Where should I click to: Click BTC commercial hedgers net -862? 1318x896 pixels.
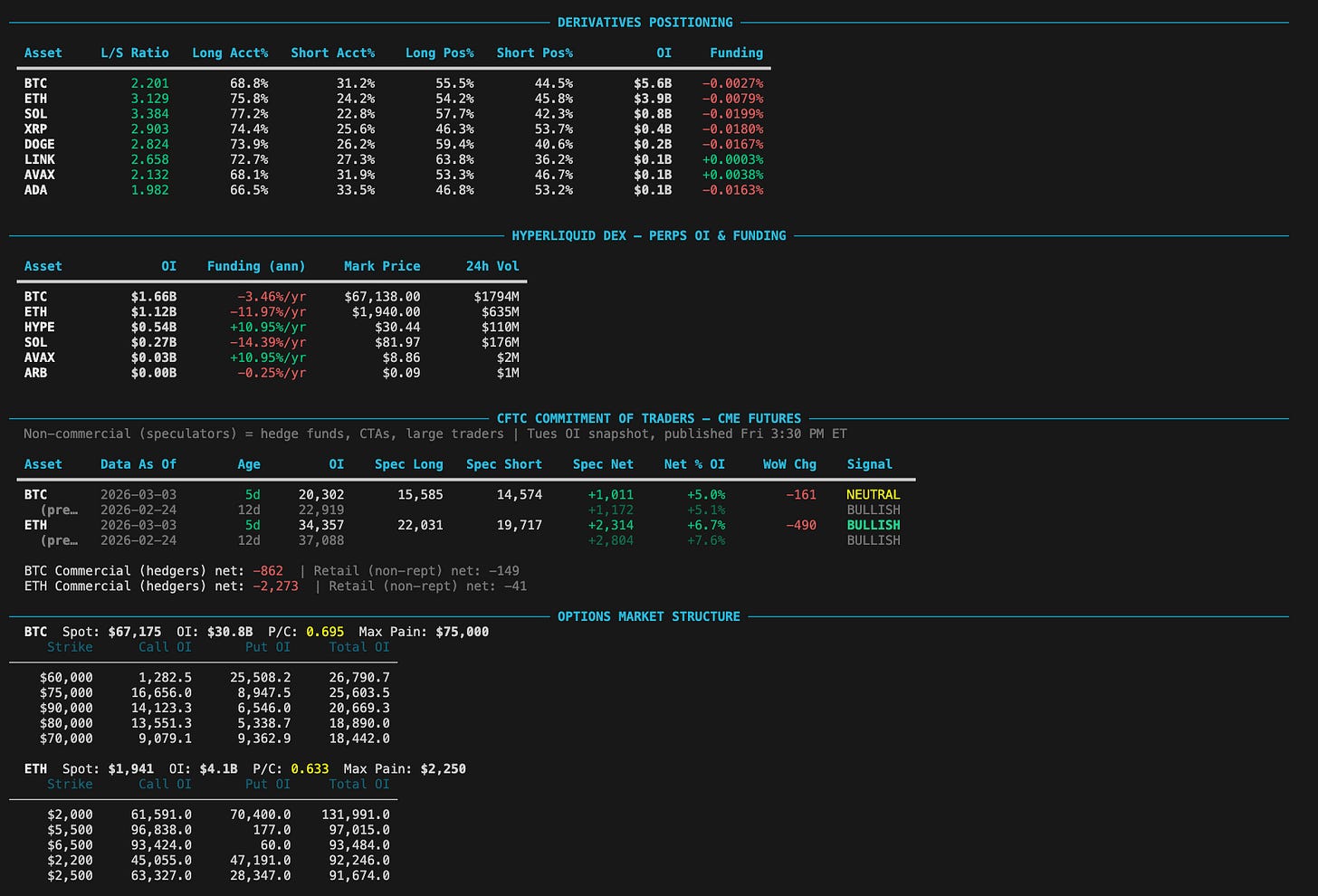click(x=268, y=571)
